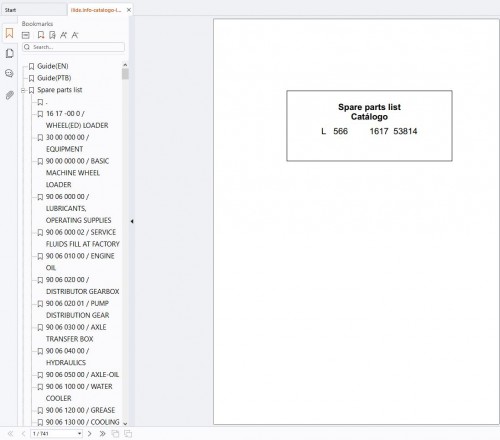Collapse the bookmarks side panel arrow
Viewport: 500px width, 440px height.
(x=132, y=221)
